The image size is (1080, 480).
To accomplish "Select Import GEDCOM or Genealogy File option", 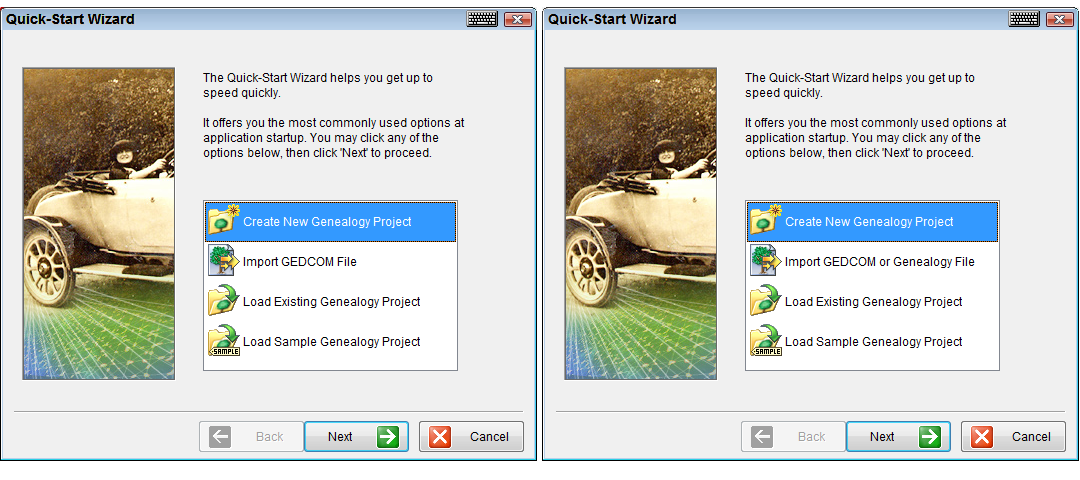I will coord(872,262).
